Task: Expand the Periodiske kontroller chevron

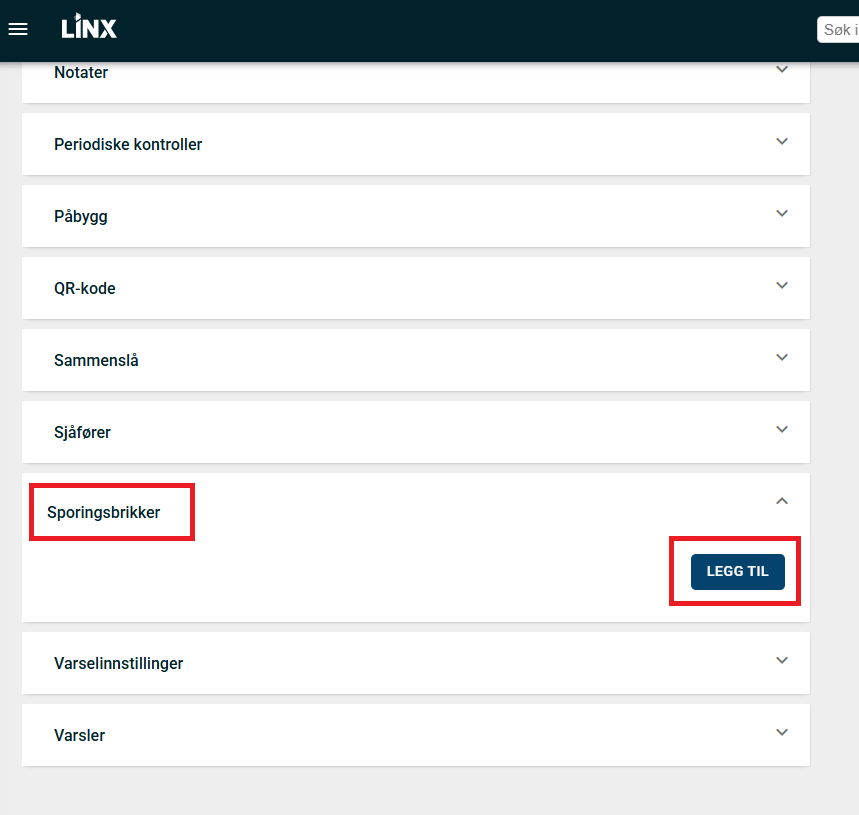Action: [x=782, y=142]
